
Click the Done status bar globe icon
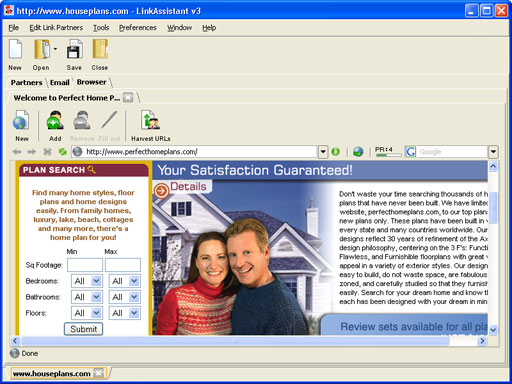[15, 353]
